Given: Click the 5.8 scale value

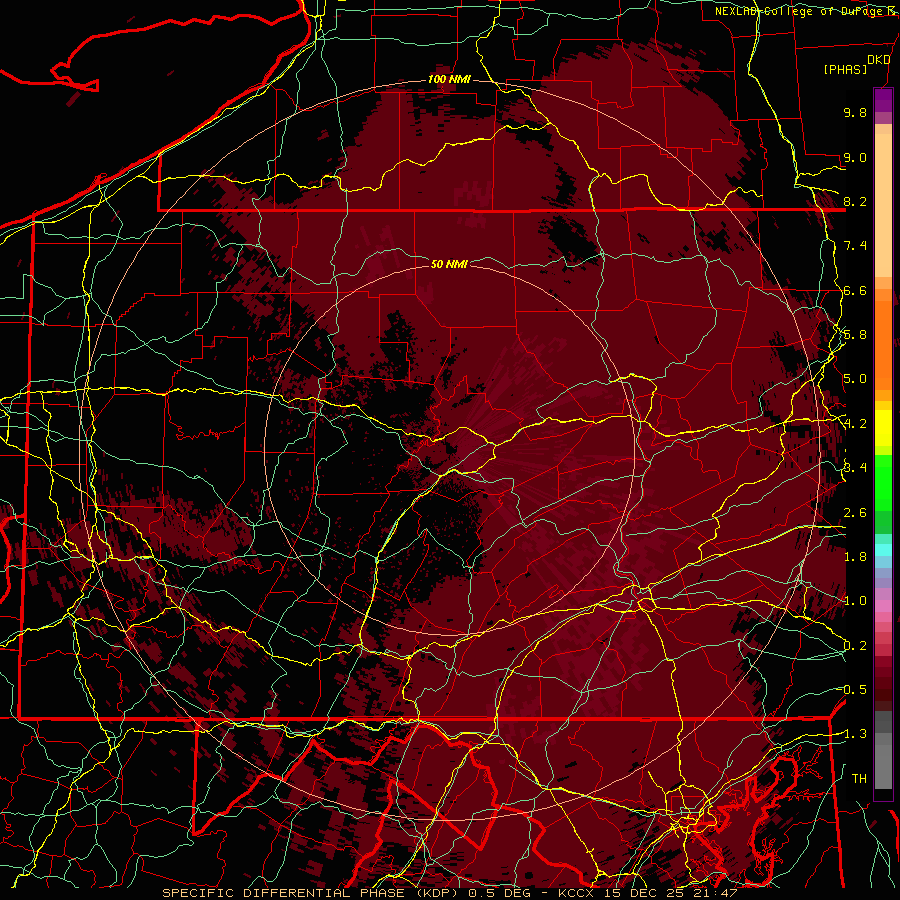Looking at the screenshot, I should tap(855, 335).
